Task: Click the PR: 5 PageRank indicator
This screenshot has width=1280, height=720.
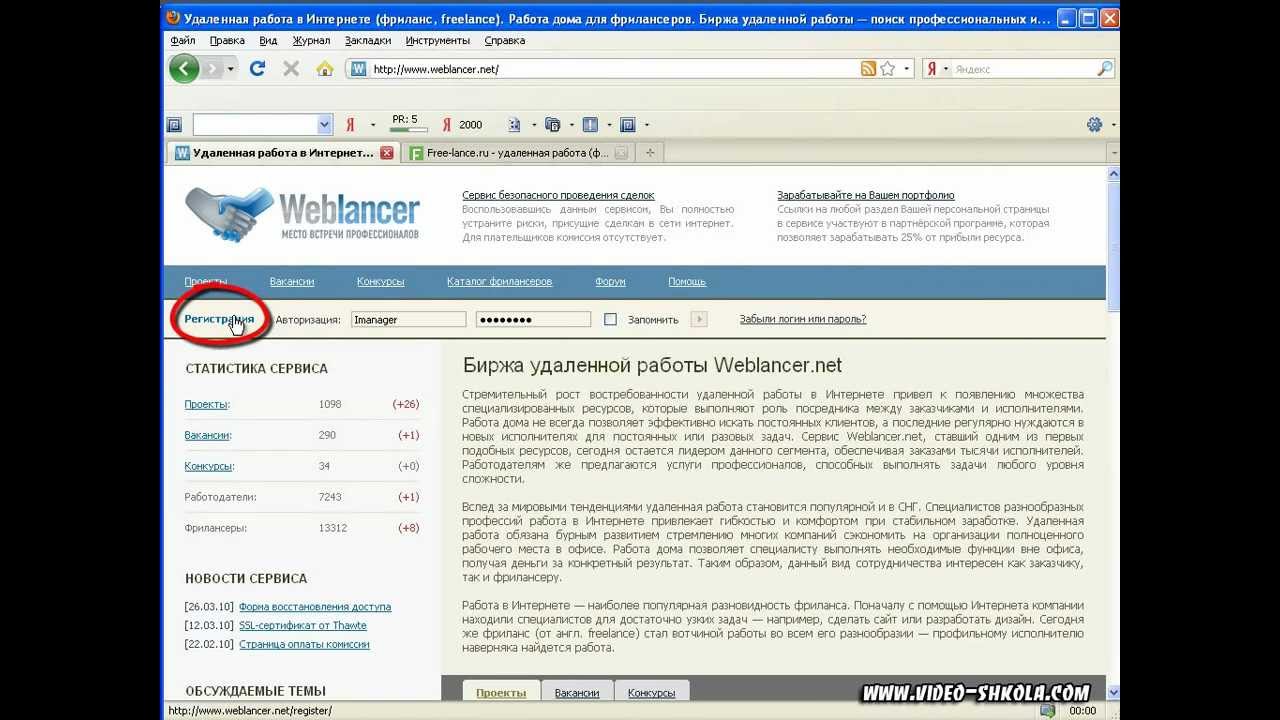Action: click(407, 124)
